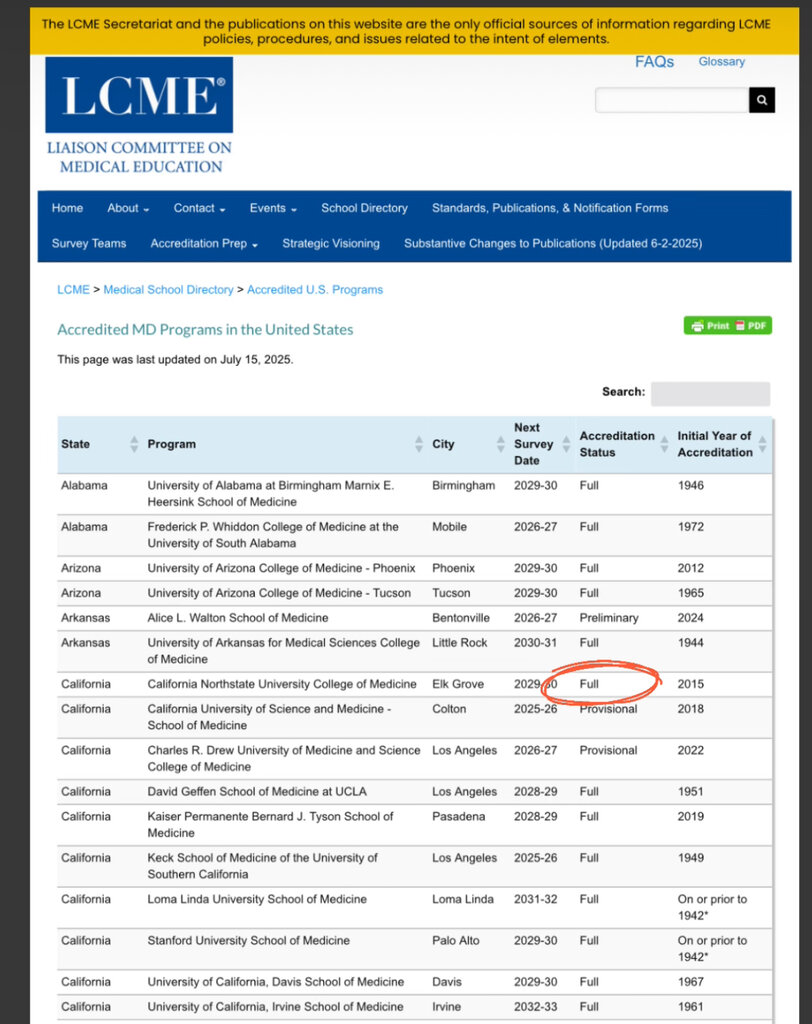This screenshot has height=1024, width=812.
Task: Click the Initial Year of Accreditation header
Action: 715,444
